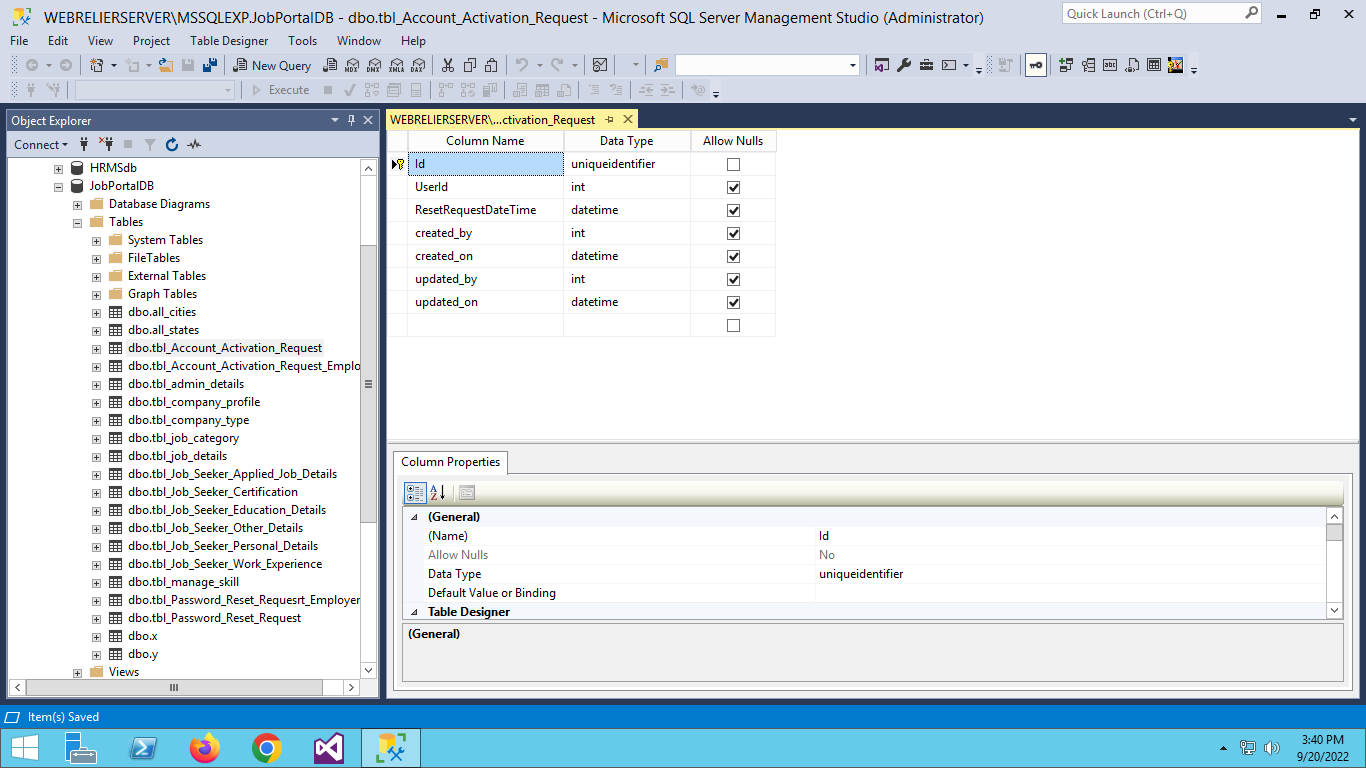Open the Window menu
Viewport: 1366px width, 768px height.
click(x=359, y=41)
